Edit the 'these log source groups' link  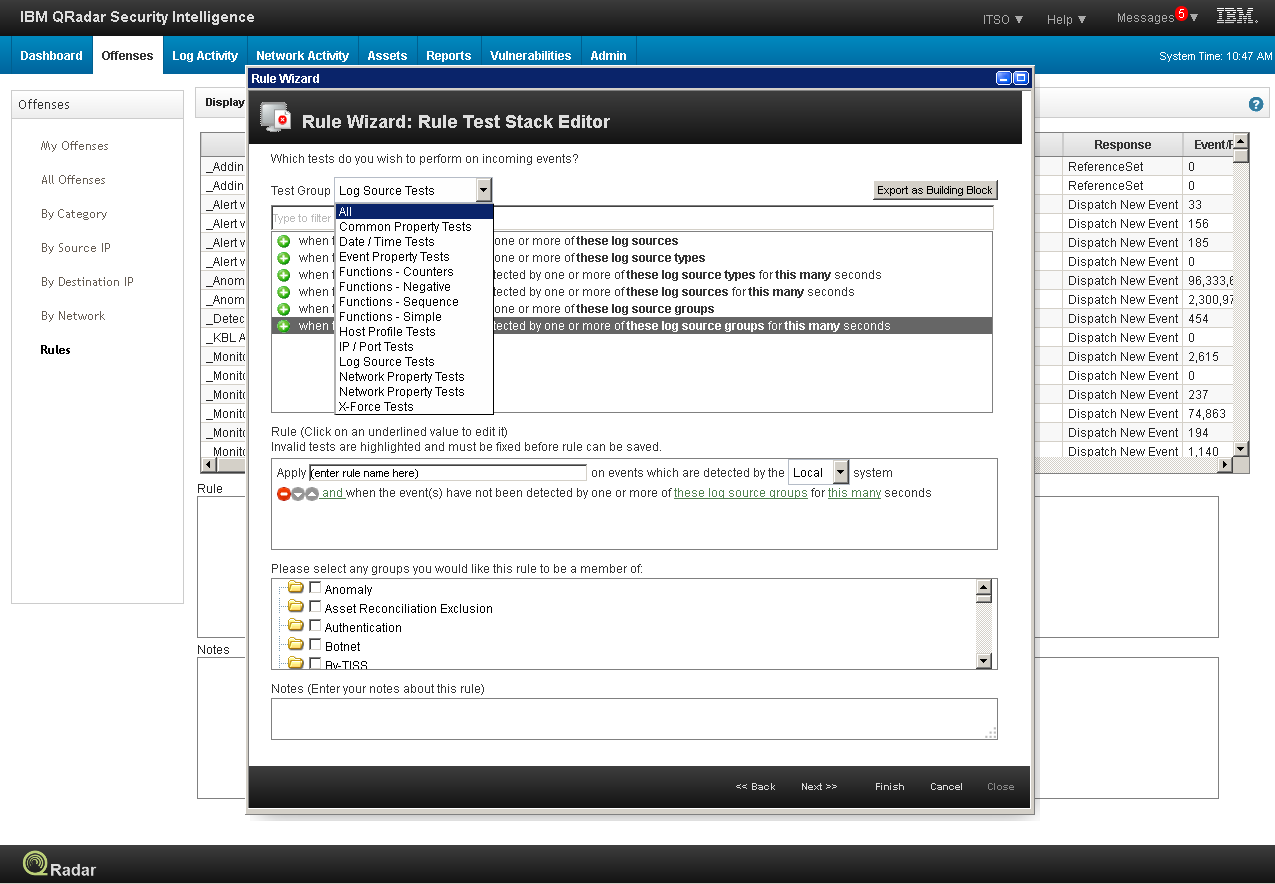point(741,493)
